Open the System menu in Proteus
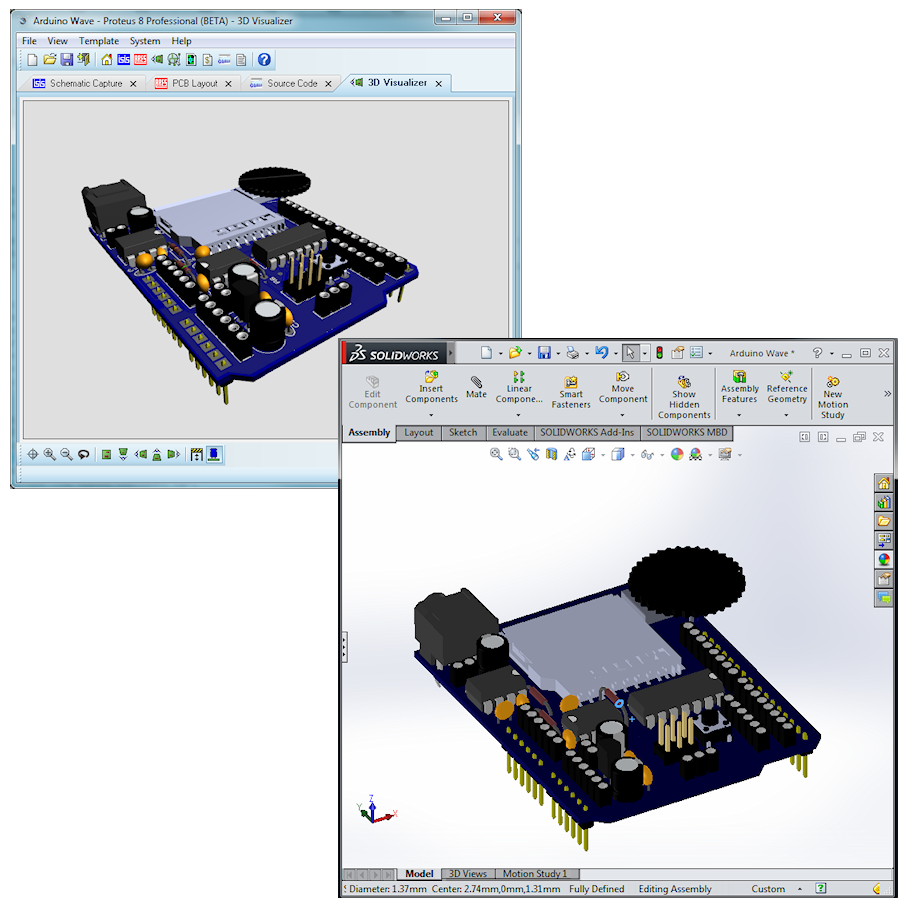Screen dimensions: 900x900 click(145, 41)
